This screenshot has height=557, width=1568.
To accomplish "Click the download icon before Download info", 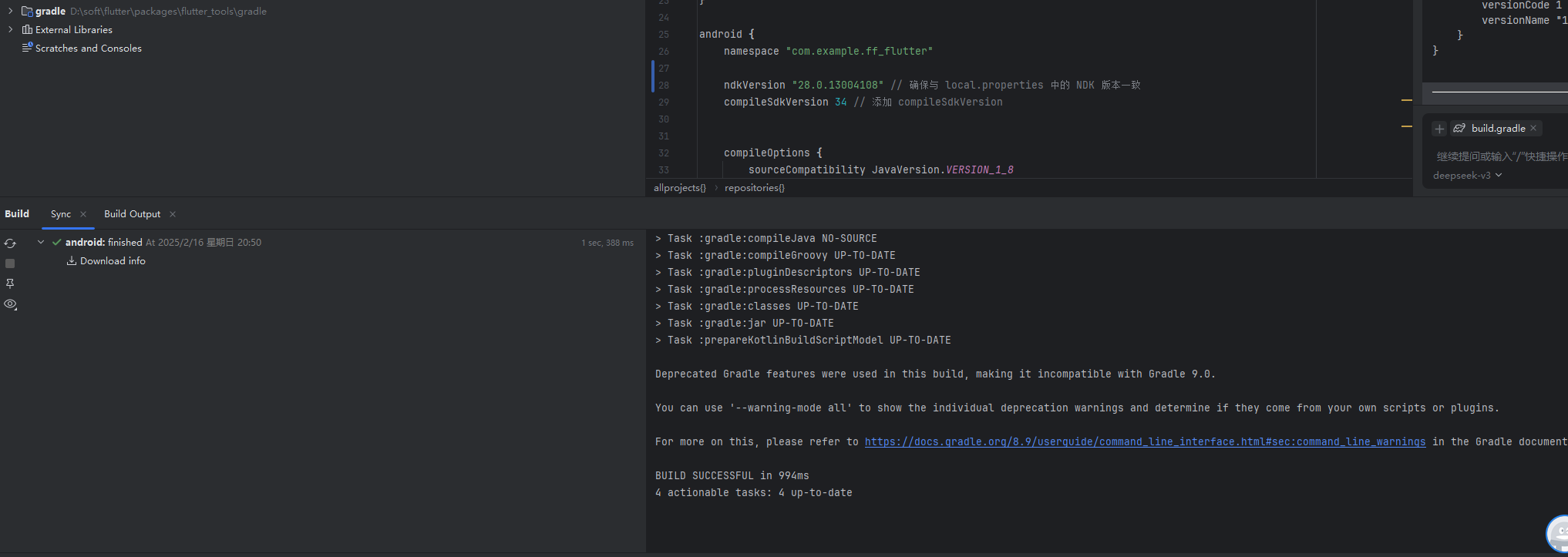I will tap(72, 261).
